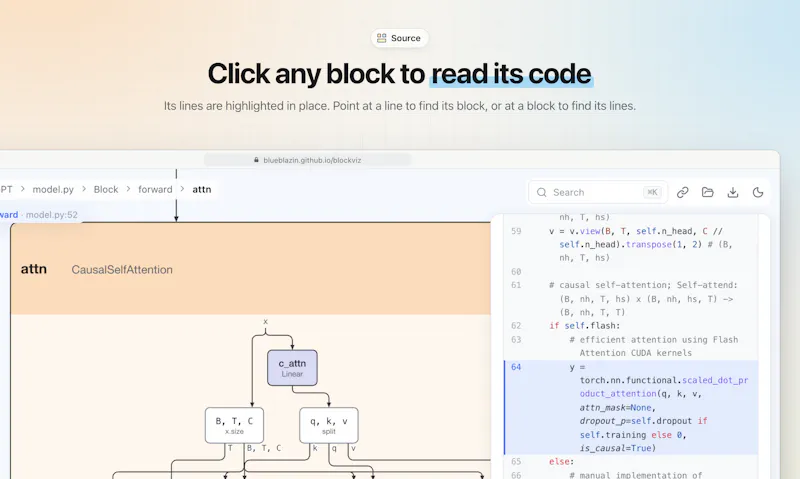Click chevron between forward and attn
Viewport: 800px width, 479px height.
pos(182,189)
